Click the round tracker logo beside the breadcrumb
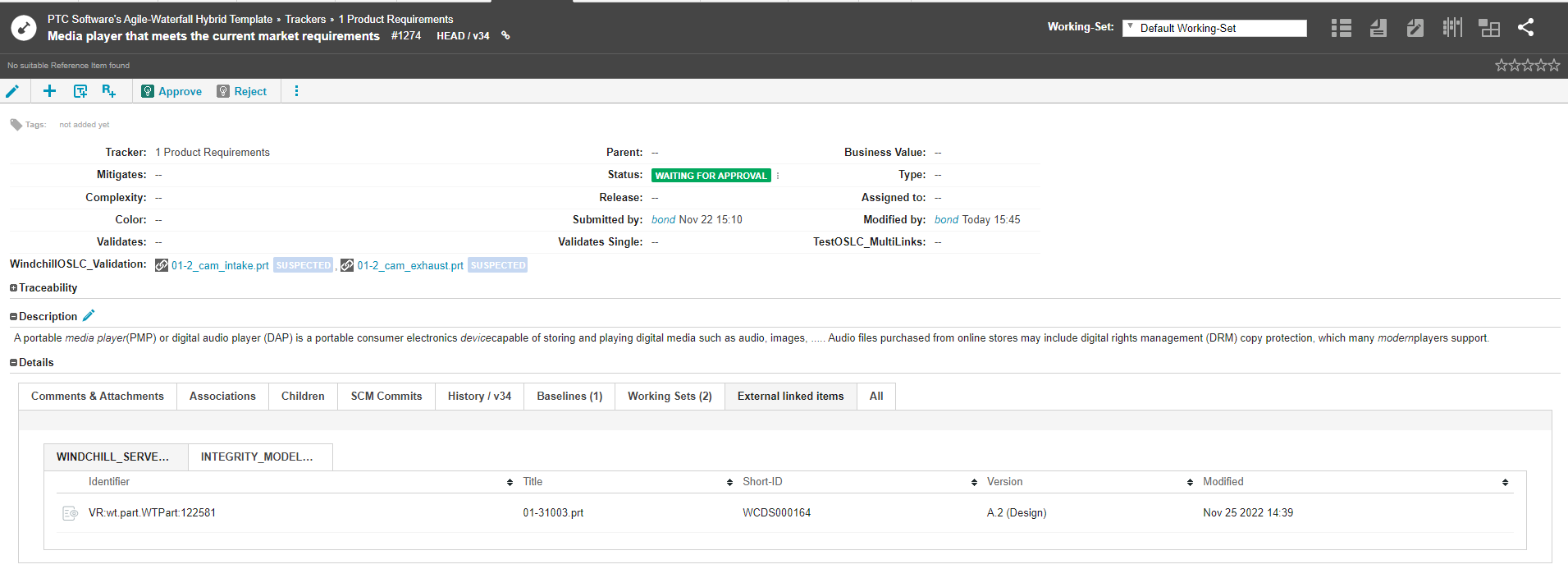This screenshot has height=569, width=1568. pyautogui.click(x=24, y=28)
